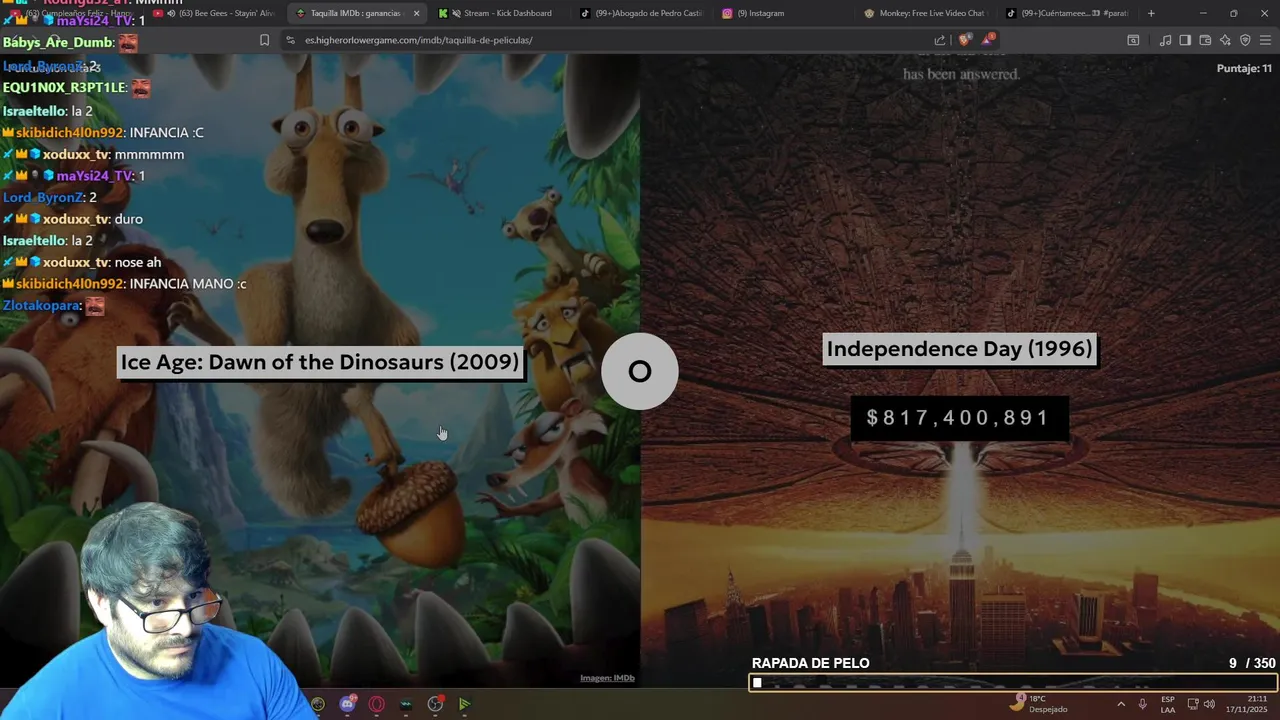This screenshot has height=720, width=1280.
Task: Click the username xoduxx_tv saying 'duro'
Action: coord(76,219)
